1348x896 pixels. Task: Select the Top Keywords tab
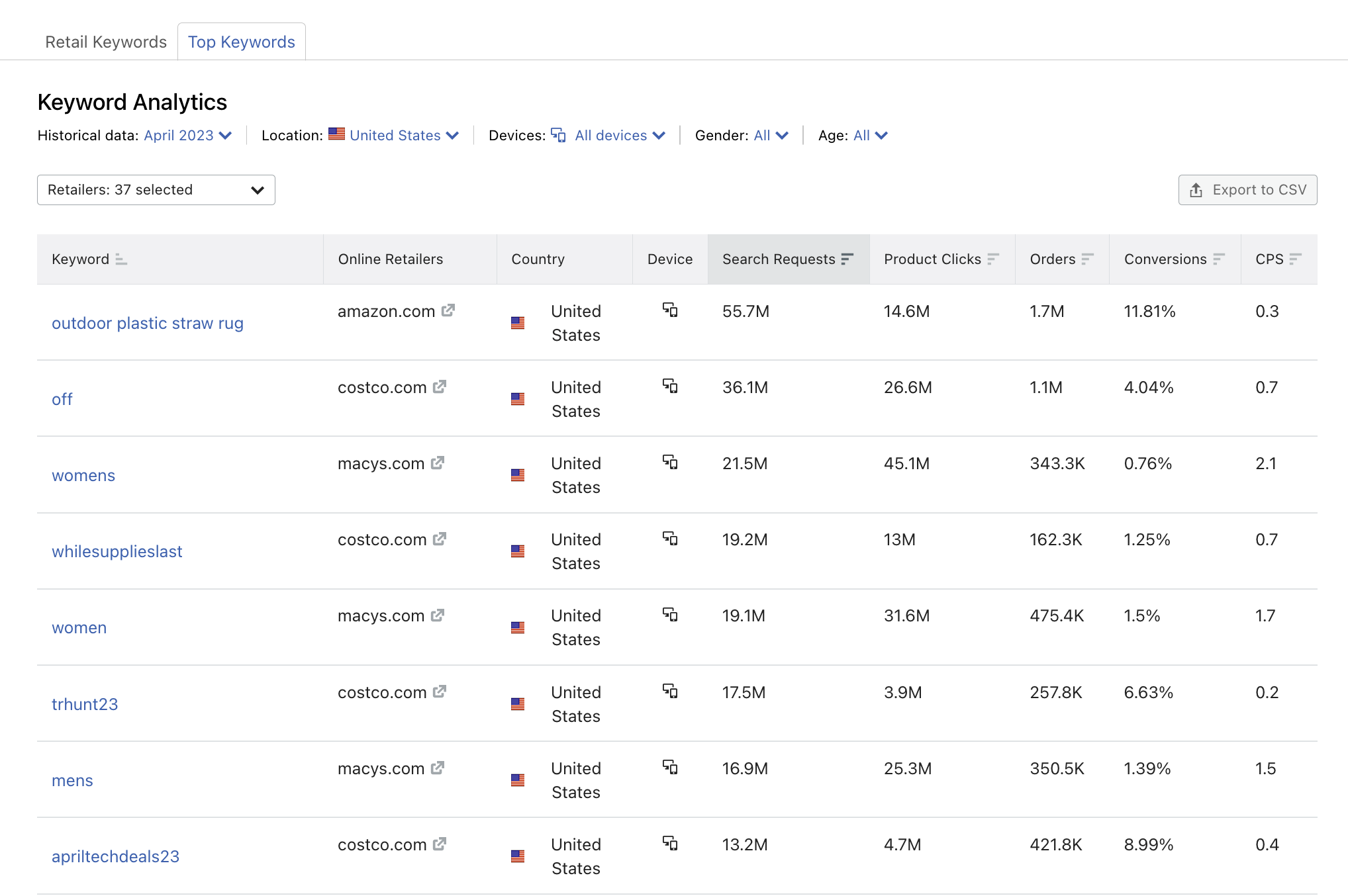(241, 41)
